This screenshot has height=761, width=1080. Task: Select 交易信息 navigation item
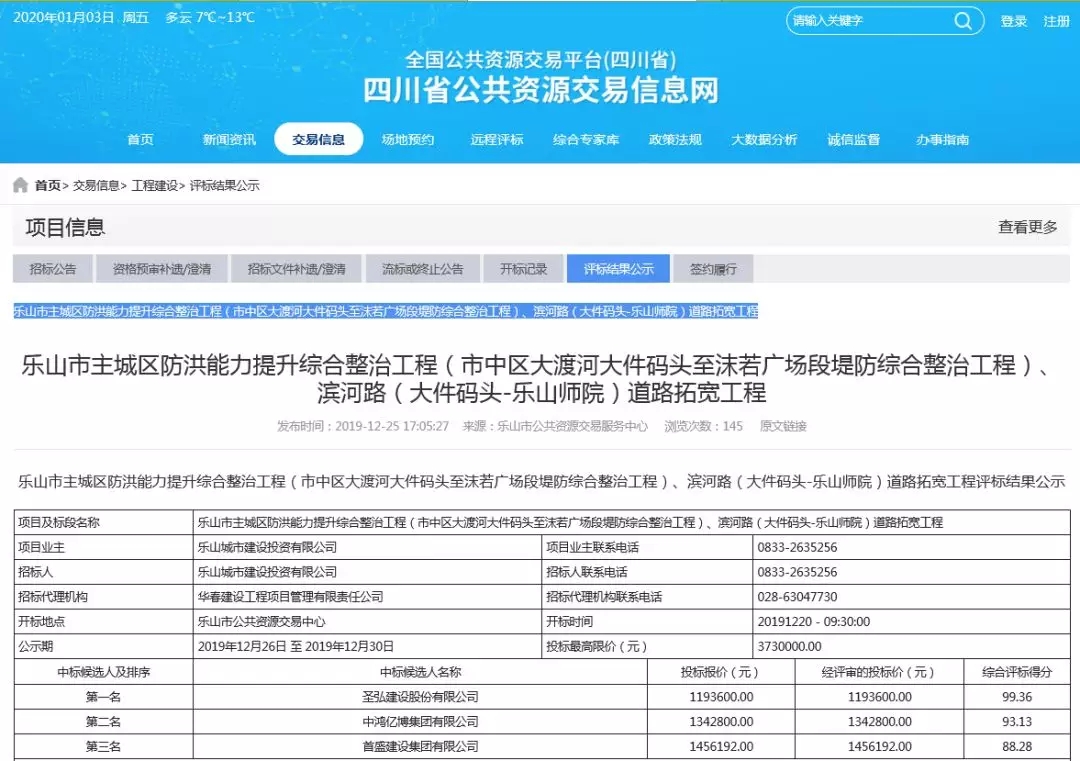[x=318, y=140]
